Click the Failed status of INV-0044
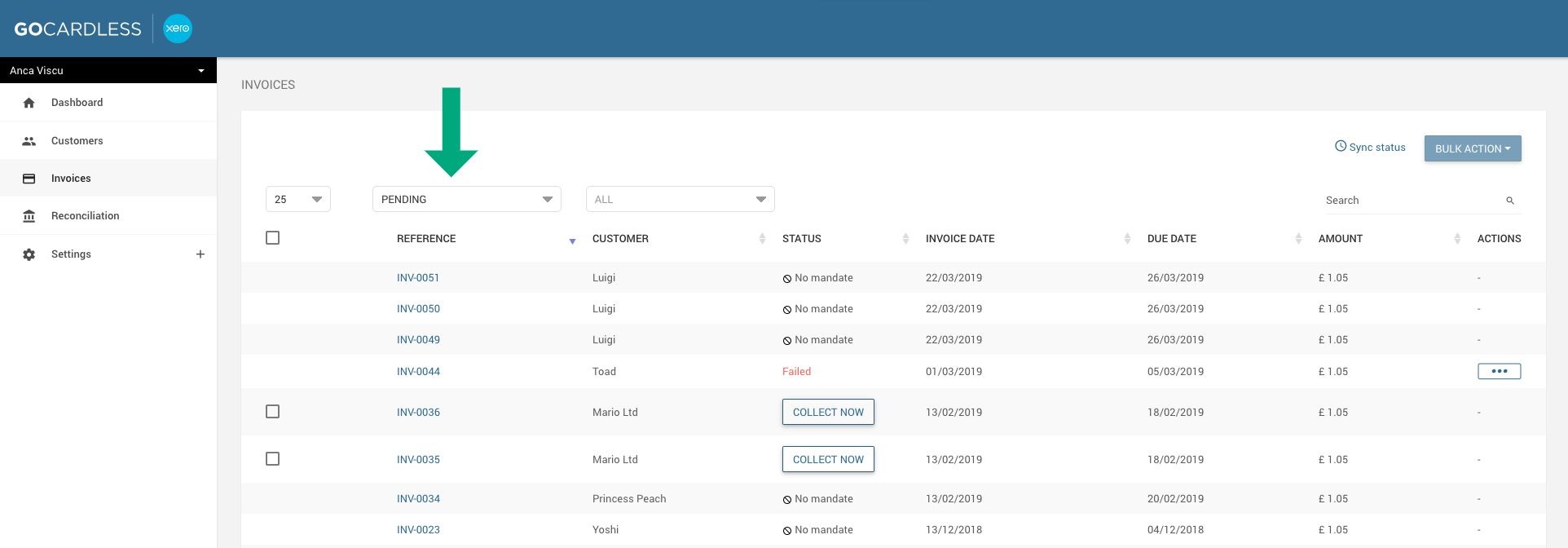Screen dimensions: 1568x548 (x=796, y=372)
